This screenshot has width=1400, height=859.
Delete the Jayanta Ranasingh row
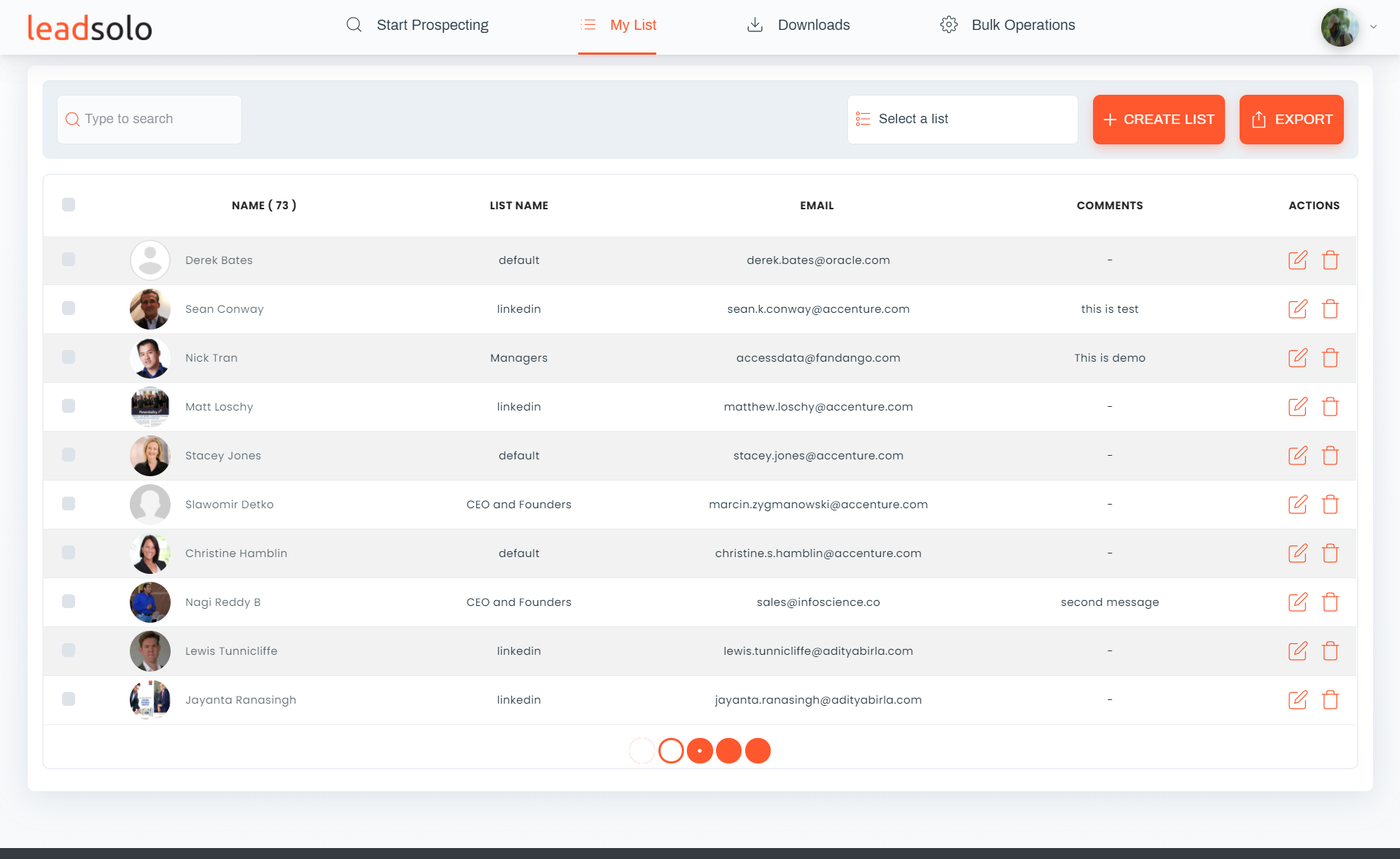(x=1330, y=700)
